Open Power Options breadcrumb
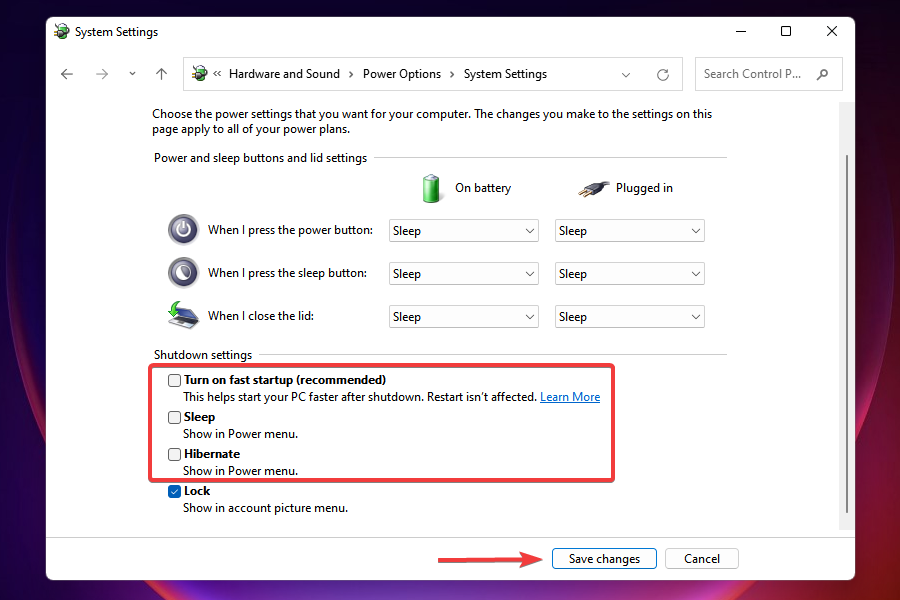 402,74
